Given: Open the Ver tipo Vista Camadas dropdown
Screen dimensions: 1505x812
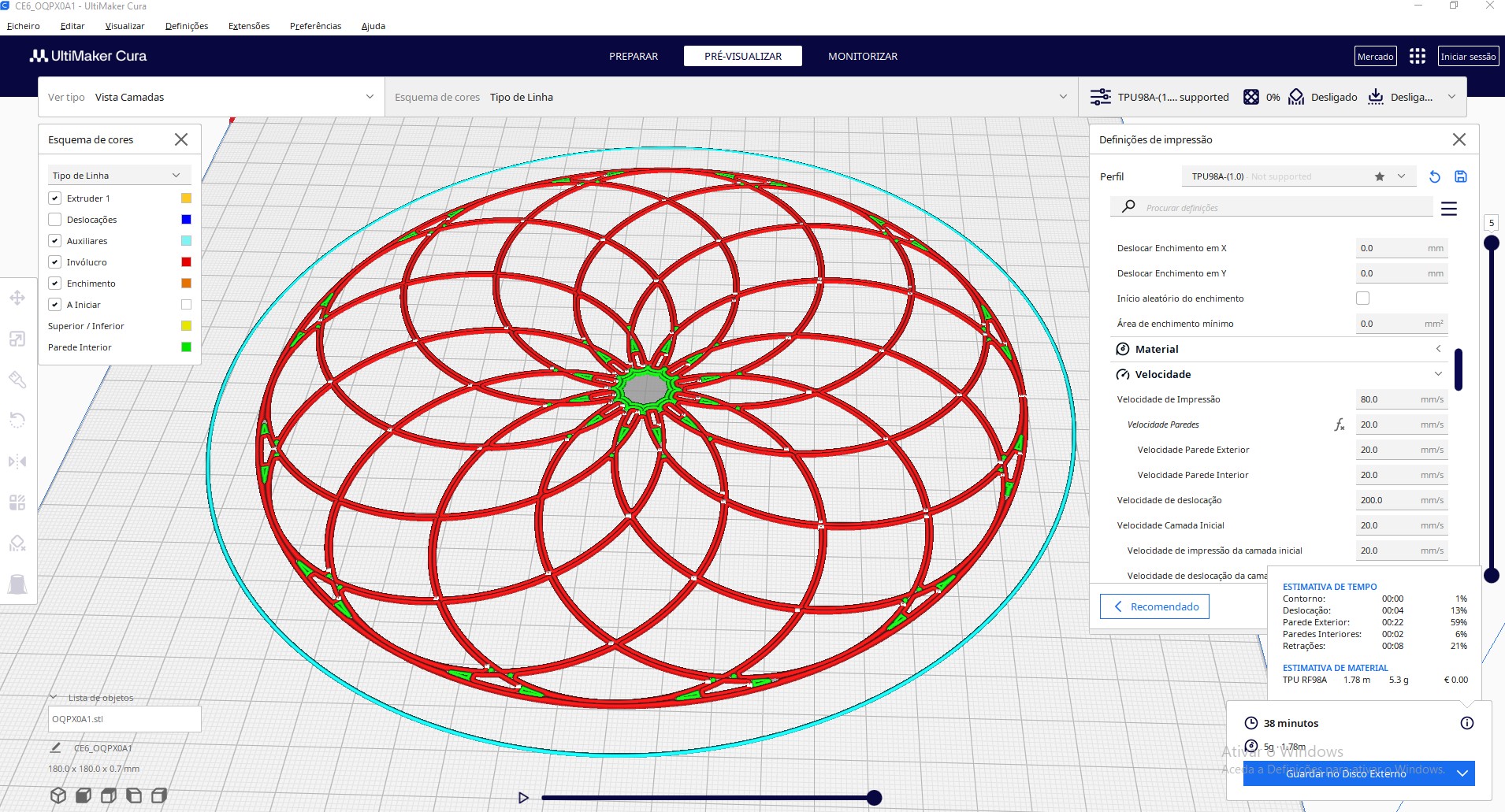Looking at the screenshot, I should pos(210,97).
